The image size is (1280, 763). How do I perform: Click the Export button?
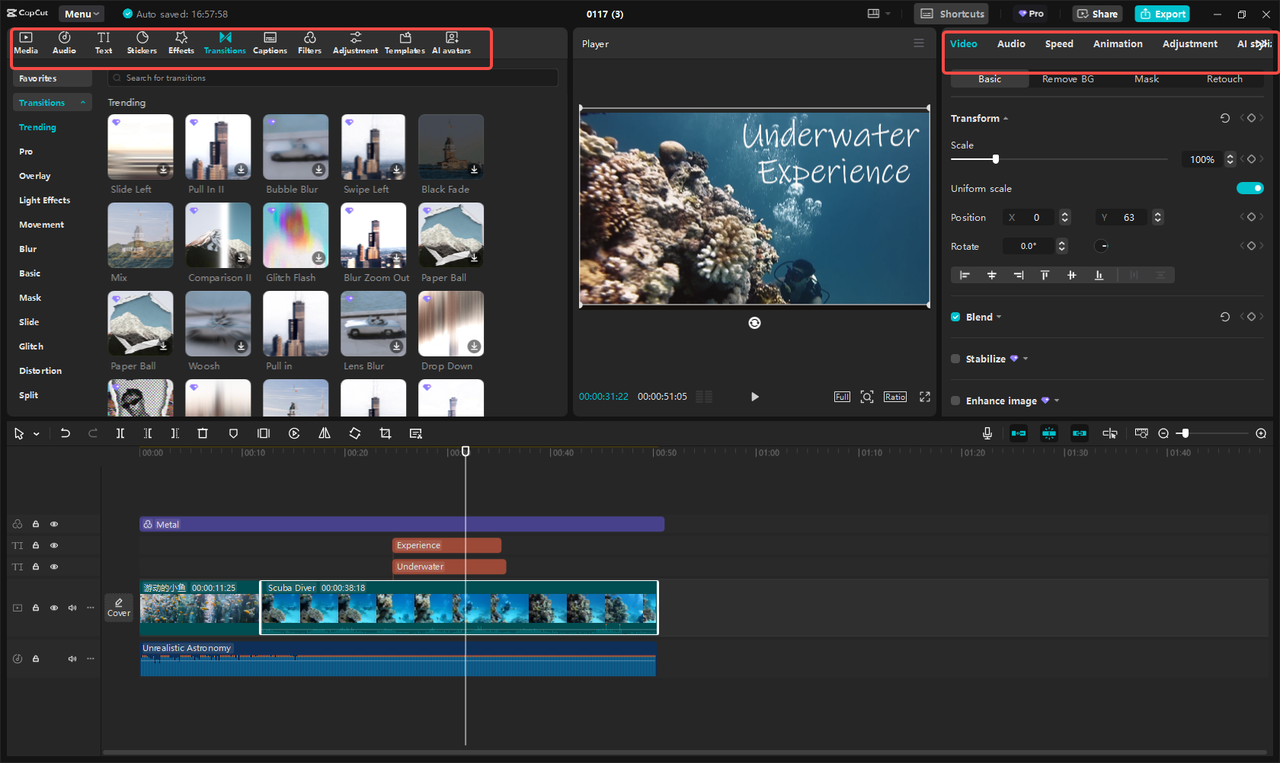point(1162,13)
